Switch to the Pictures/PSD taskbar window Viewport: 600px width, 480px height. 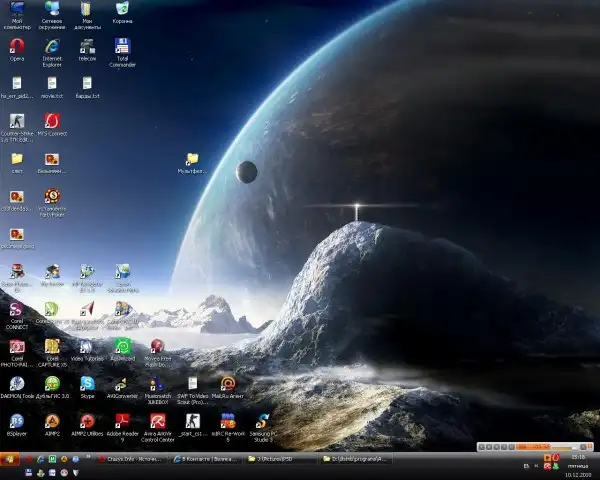[x=282, y=459]
